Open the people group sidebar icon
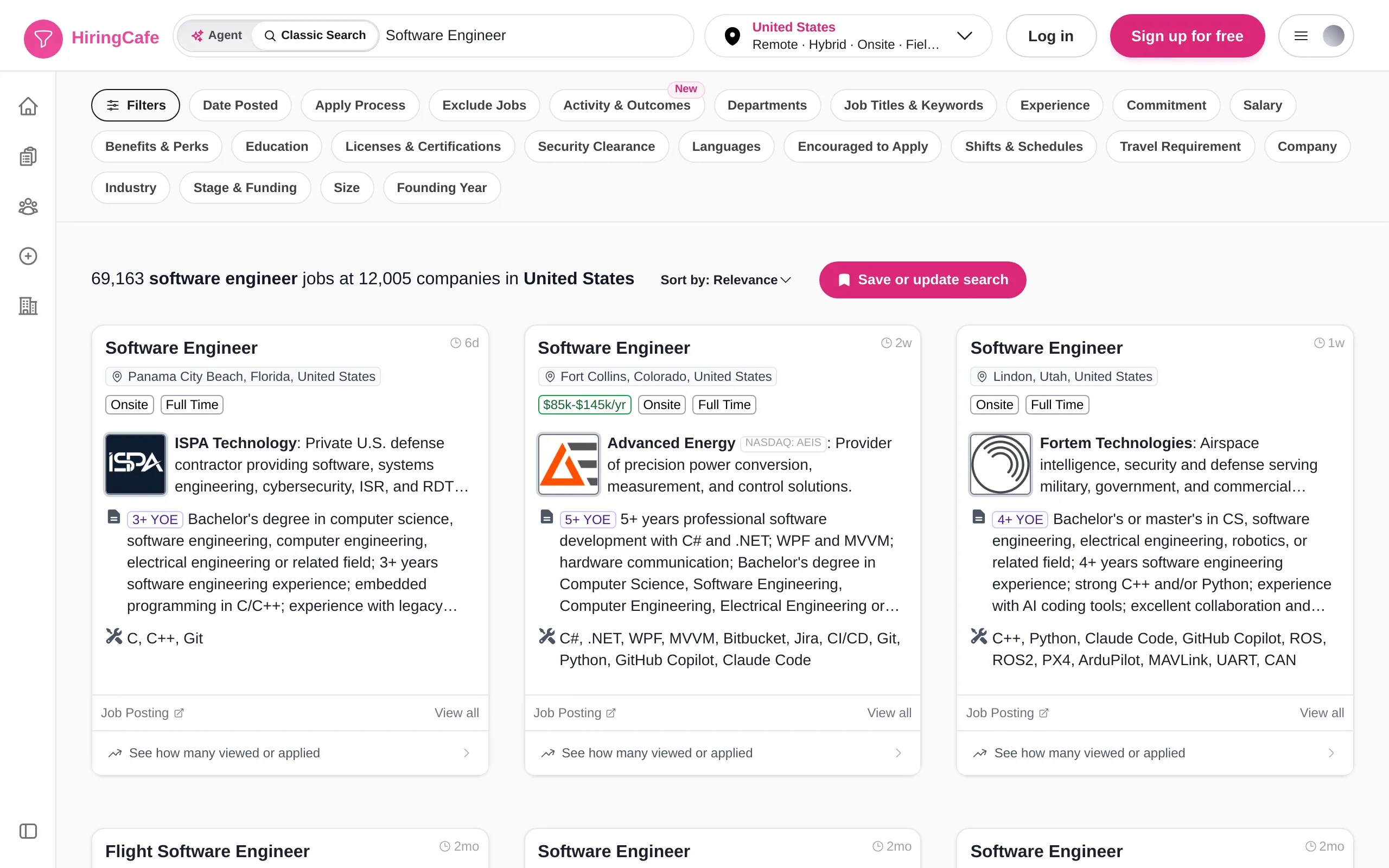Viewport: 1389px width, 868px height. [x=28, y=206]
